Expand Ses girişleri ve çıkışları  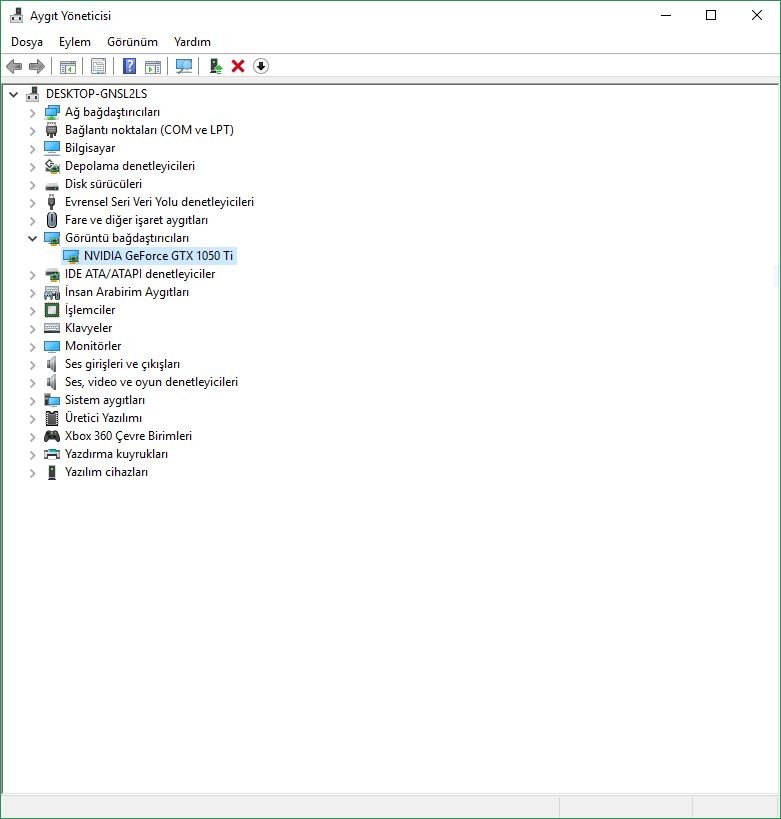33,365
